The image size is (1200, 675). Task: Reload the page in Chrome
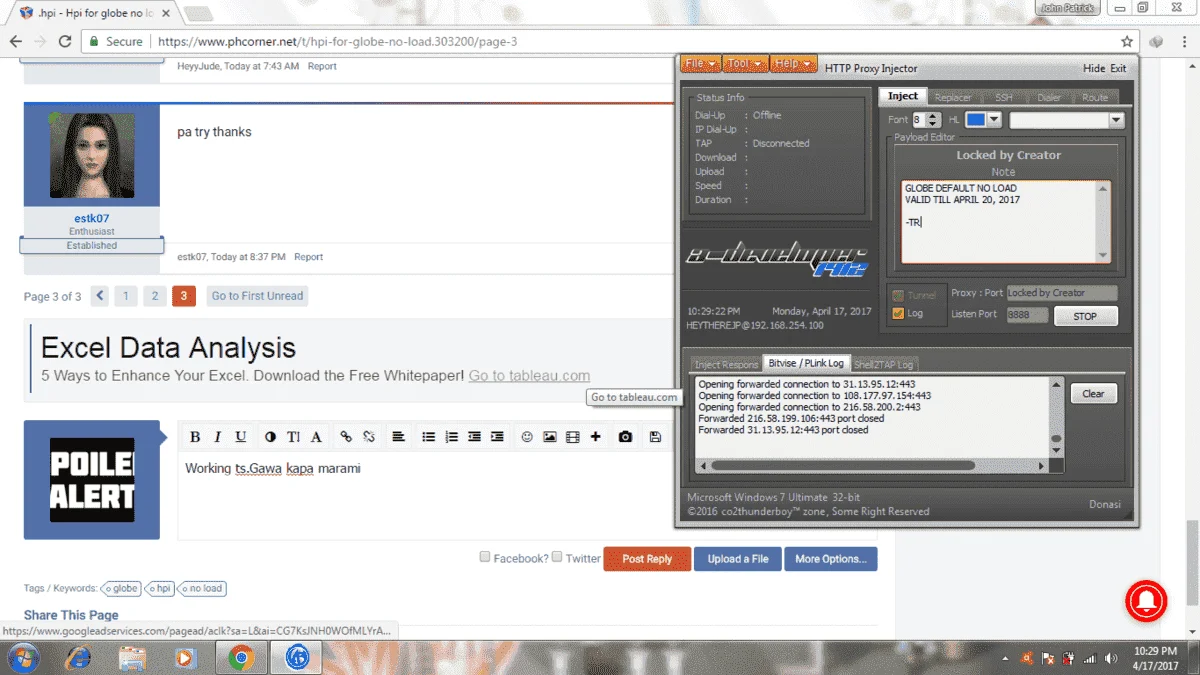[65, 42]
